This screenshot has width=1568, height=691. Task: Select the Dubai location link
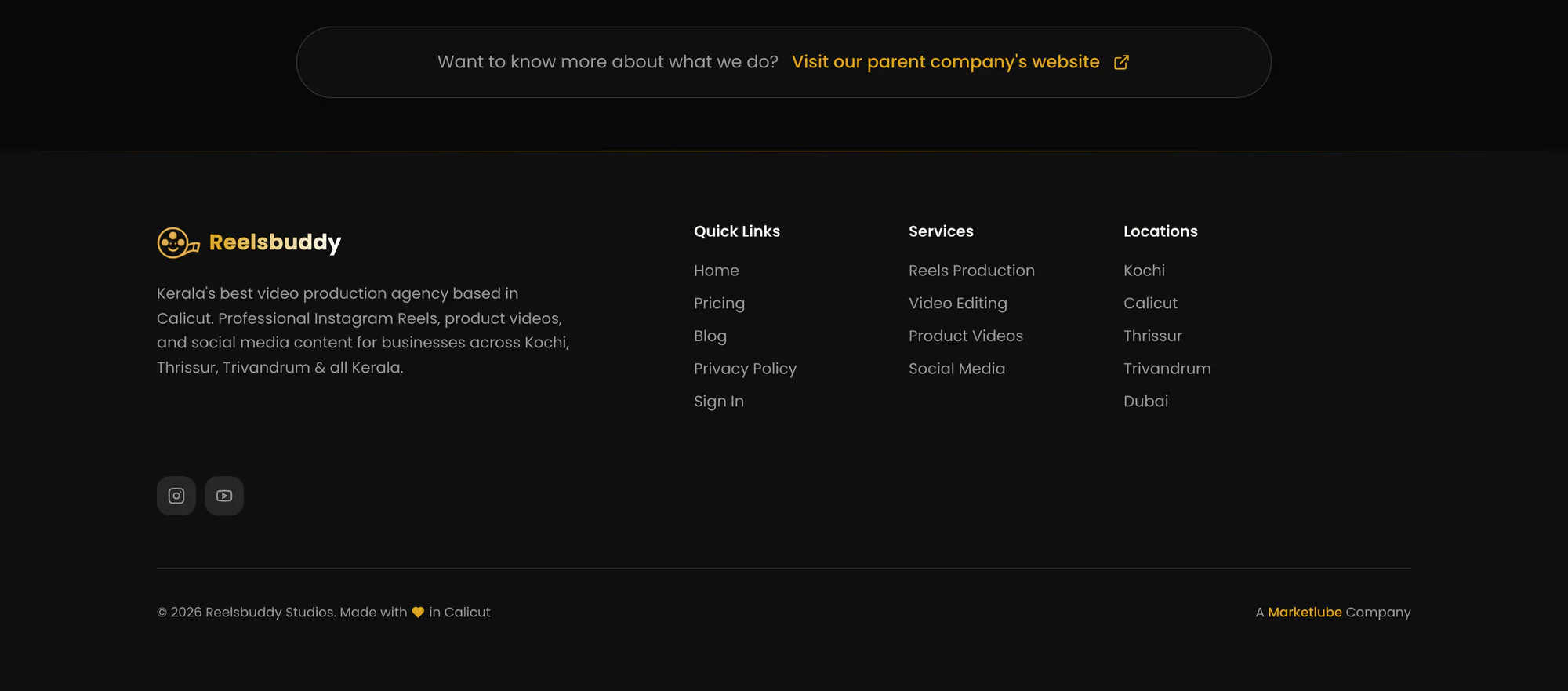click(1145, 402)
